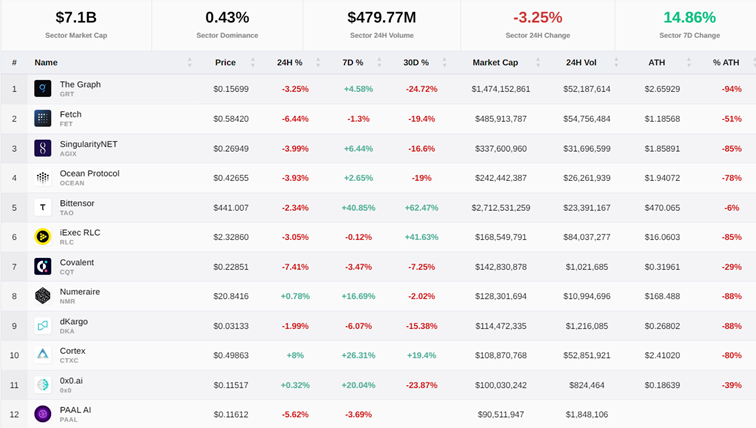The height and width of the screenshot is (428, 756).
Task: Sort table by Price column
Action: [x=225, y=62]
